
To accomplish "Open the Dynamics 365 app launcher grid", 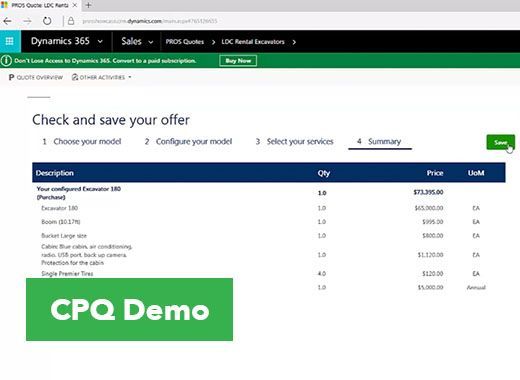I will point(10,41).
